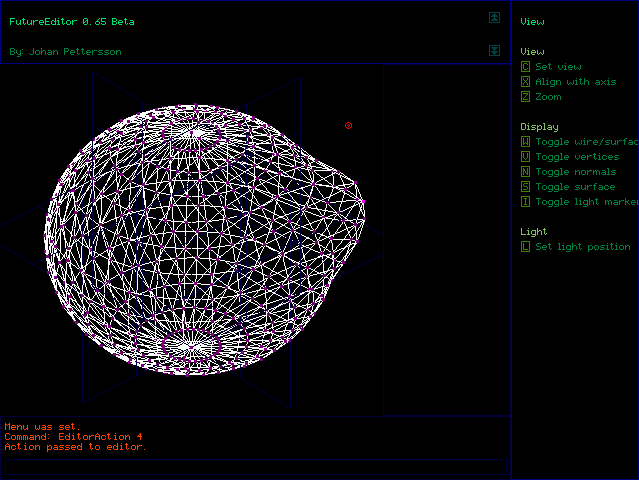639x480 pixels.
Task: Toggle light marker visibility
Action: point(585,202)
